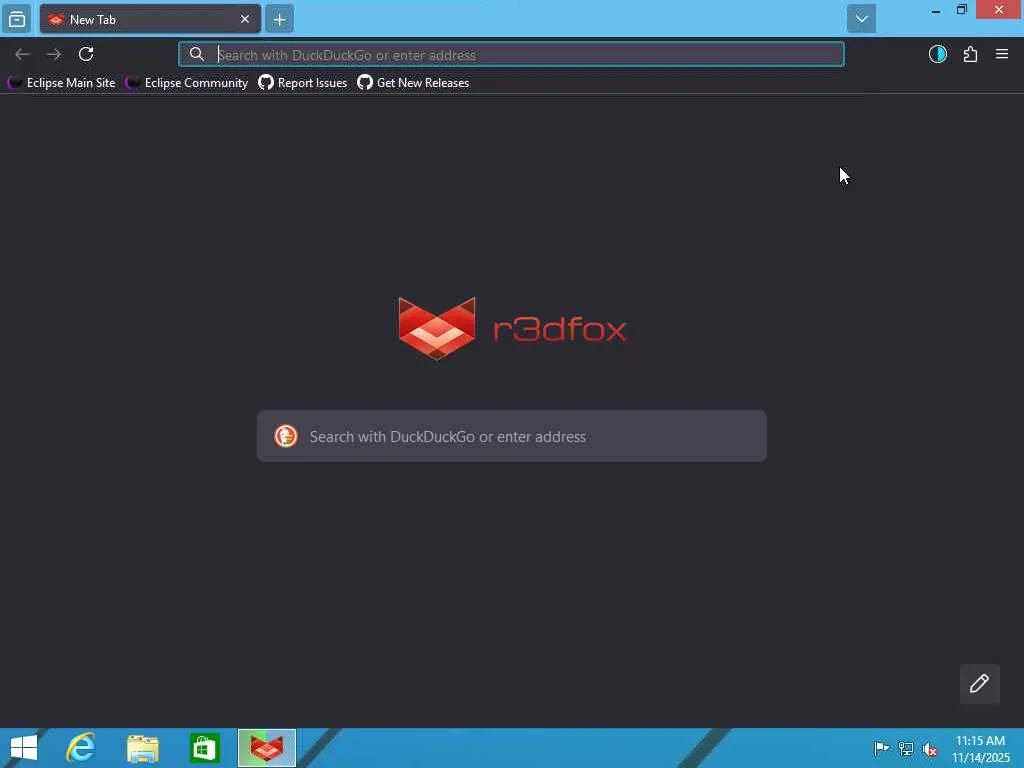Open Eclipse Community bookmark

click(x=187, y=83)
